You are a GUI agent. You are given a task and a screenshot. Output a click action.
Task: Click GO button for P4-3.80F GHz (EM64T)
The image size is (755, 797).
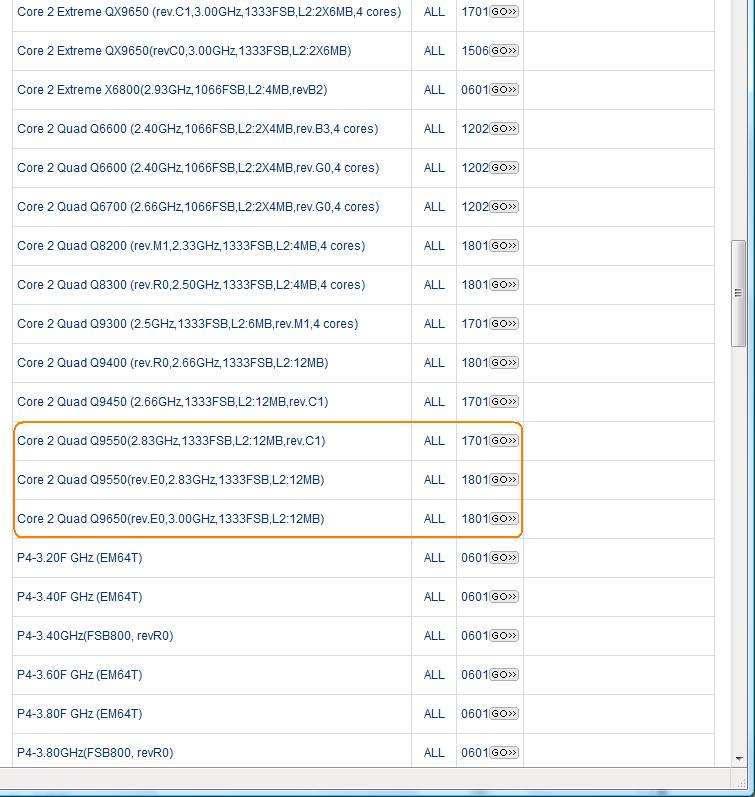(504, 714)
